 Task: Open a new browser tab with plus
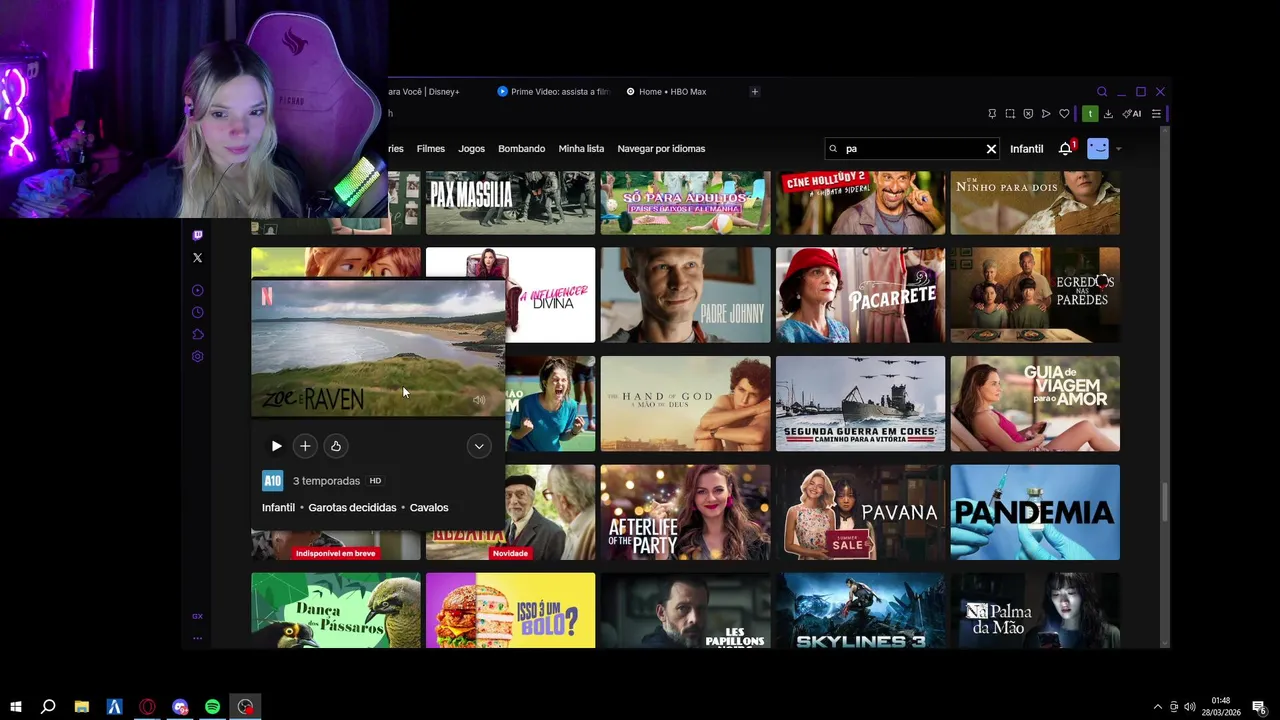pos(755,91)
